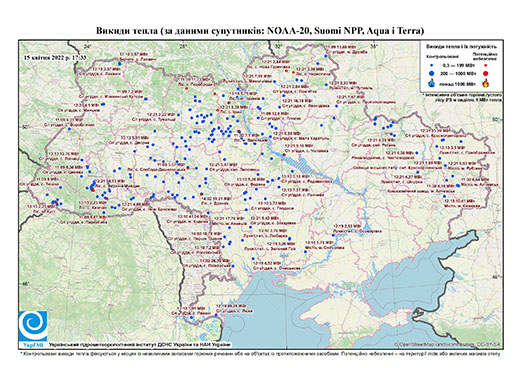Click the institute credit text beside logo
The width and height of the screenshot is (520, 368).
coord(140,344)
